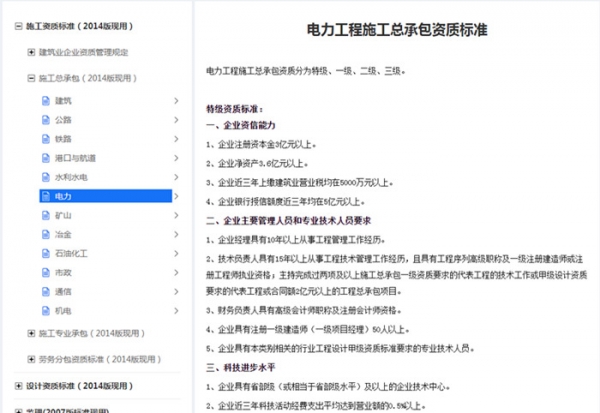
Task: Click the document icon beside 矿山
Action: 45,215
